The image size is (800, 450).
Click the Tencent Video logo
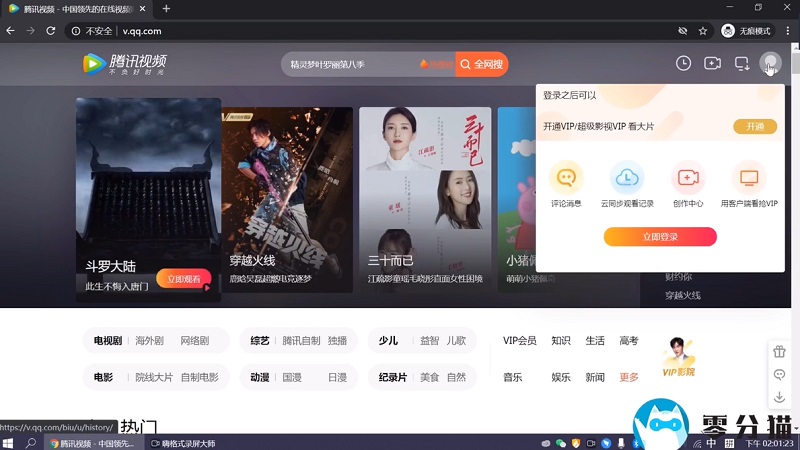pos(124,64)
